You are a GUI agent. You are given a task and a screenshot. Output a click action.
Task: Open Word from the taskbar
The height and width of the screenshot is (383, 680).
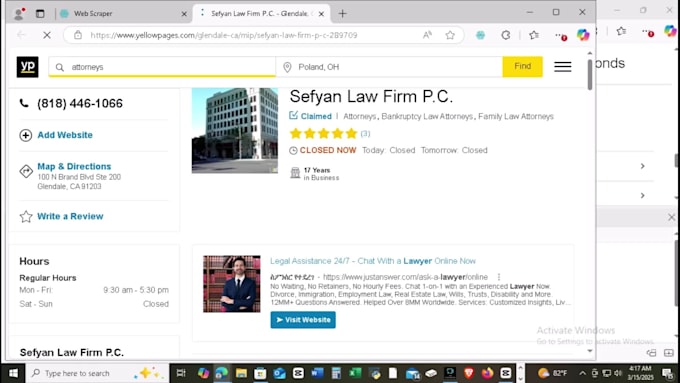[317, 373]
